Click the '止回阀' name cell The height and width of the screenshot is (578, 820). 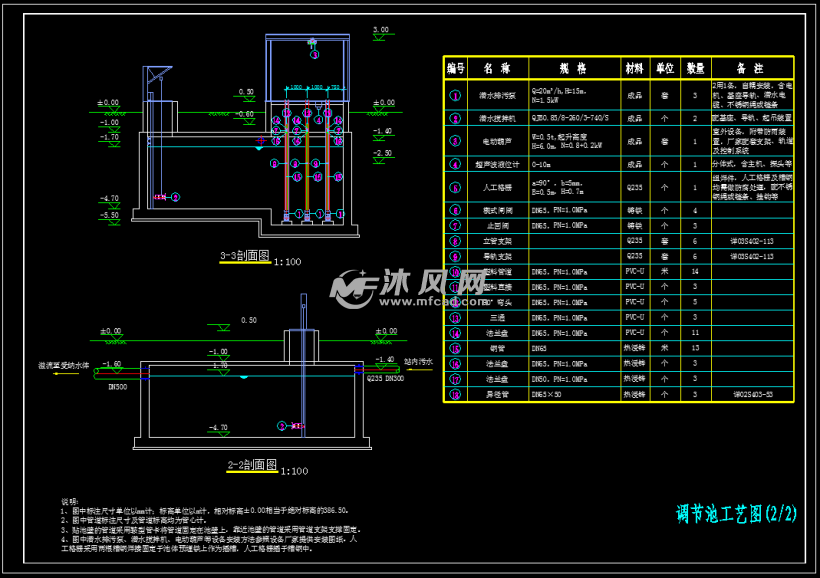click(x=497, y=226)
